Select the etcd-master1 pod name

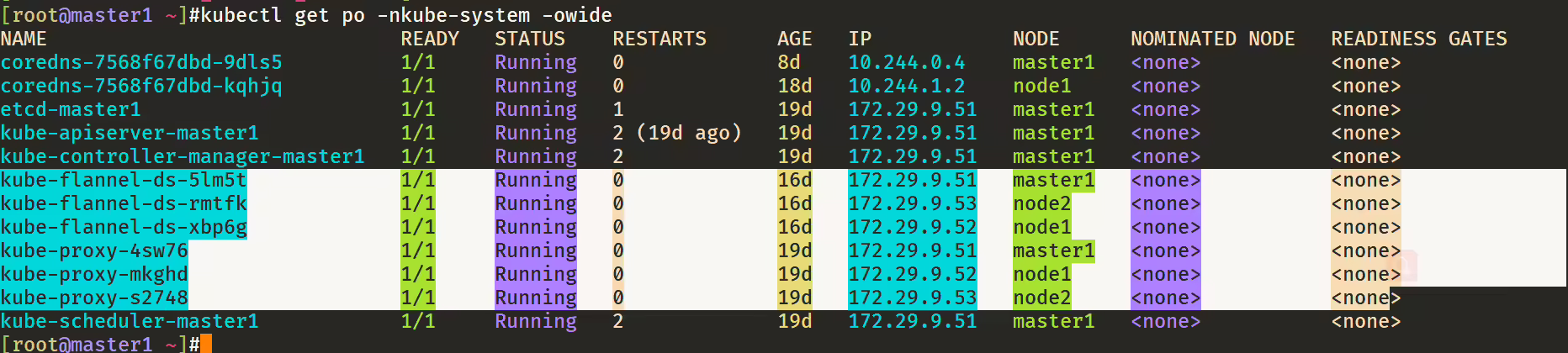click(71, 109)
